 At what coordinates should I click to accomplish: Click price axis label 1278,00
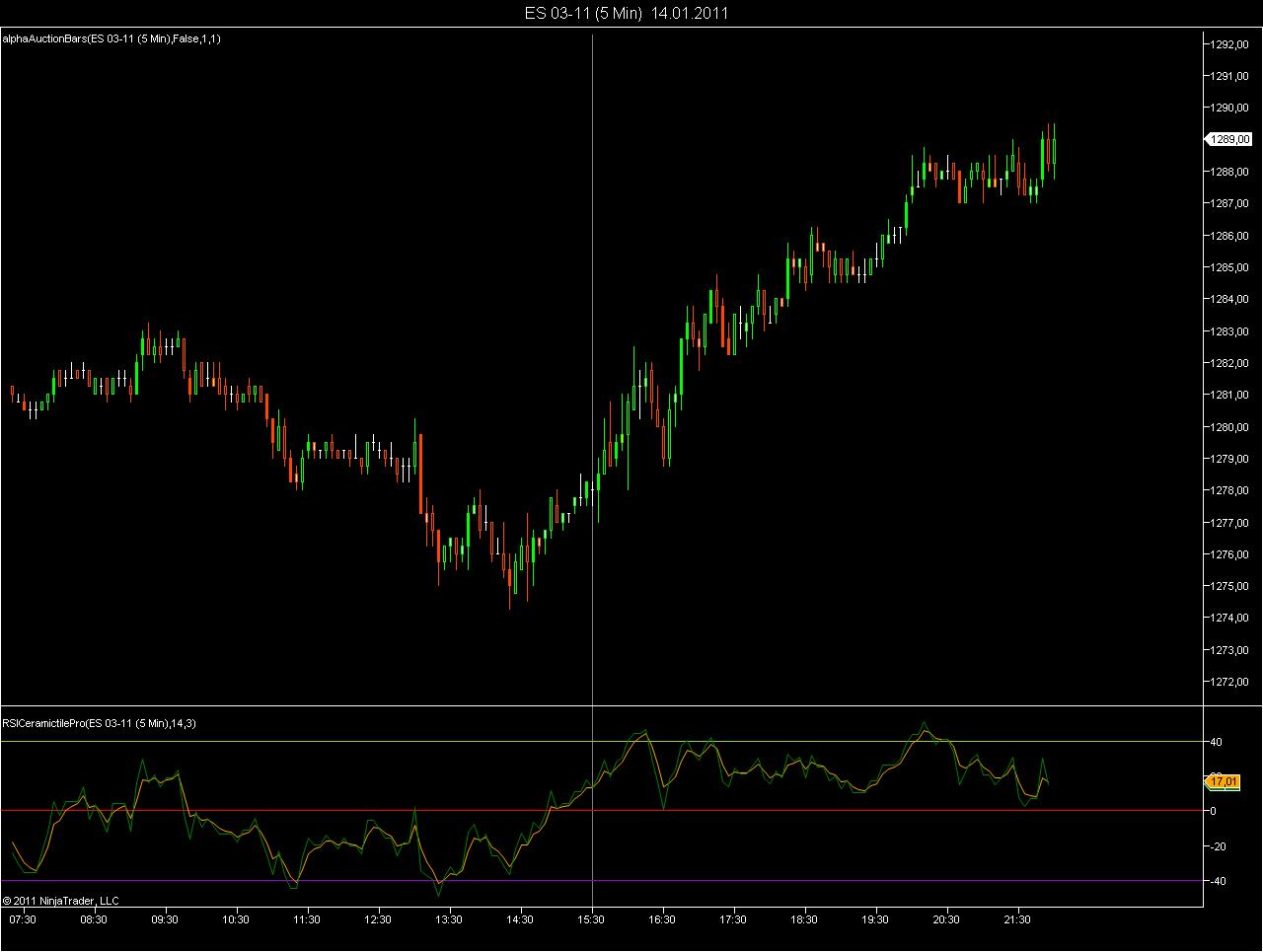(1231, 491)
